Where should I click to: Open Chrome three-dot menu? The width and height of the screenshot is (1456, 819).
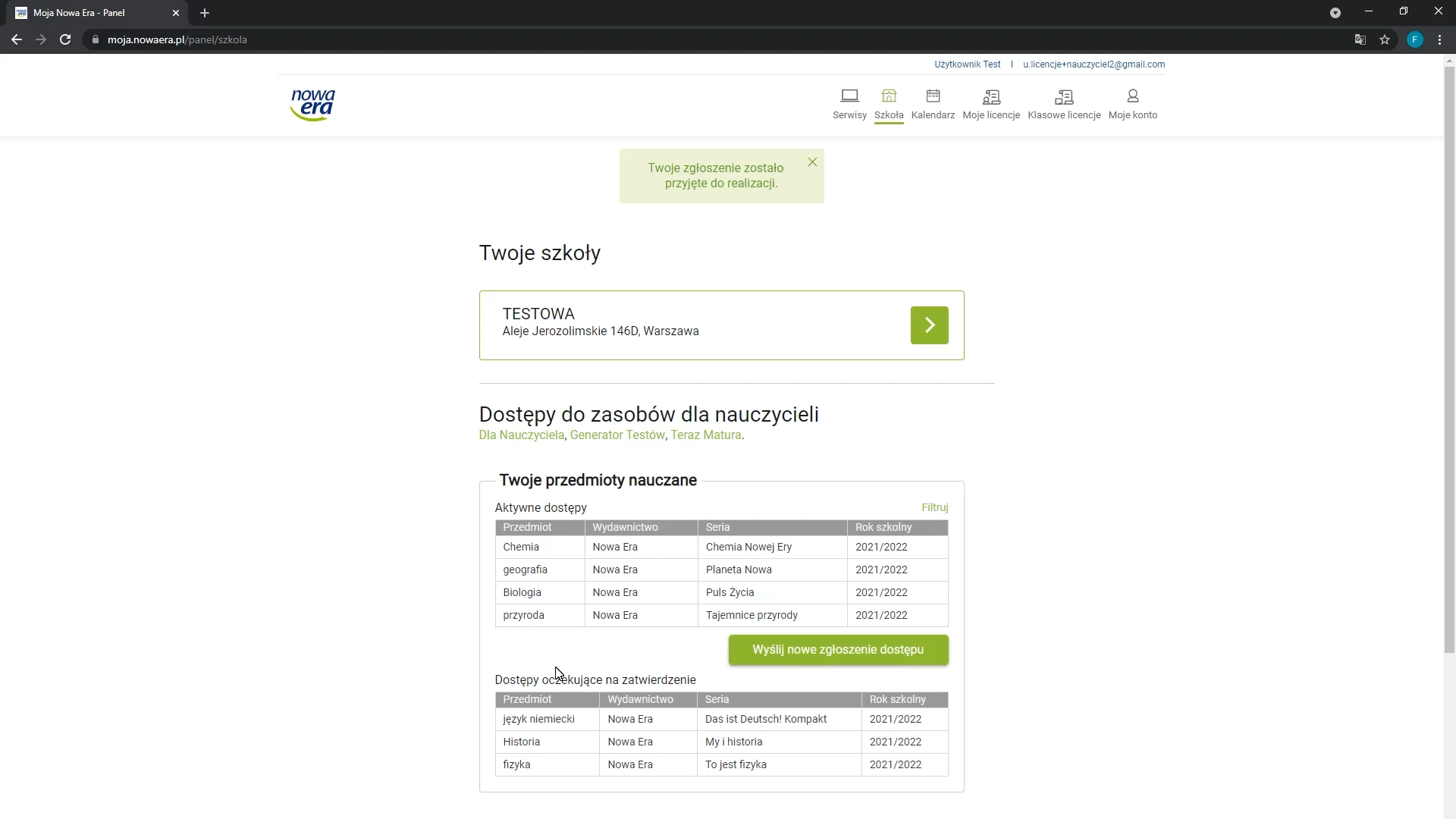click(1439, 39)
